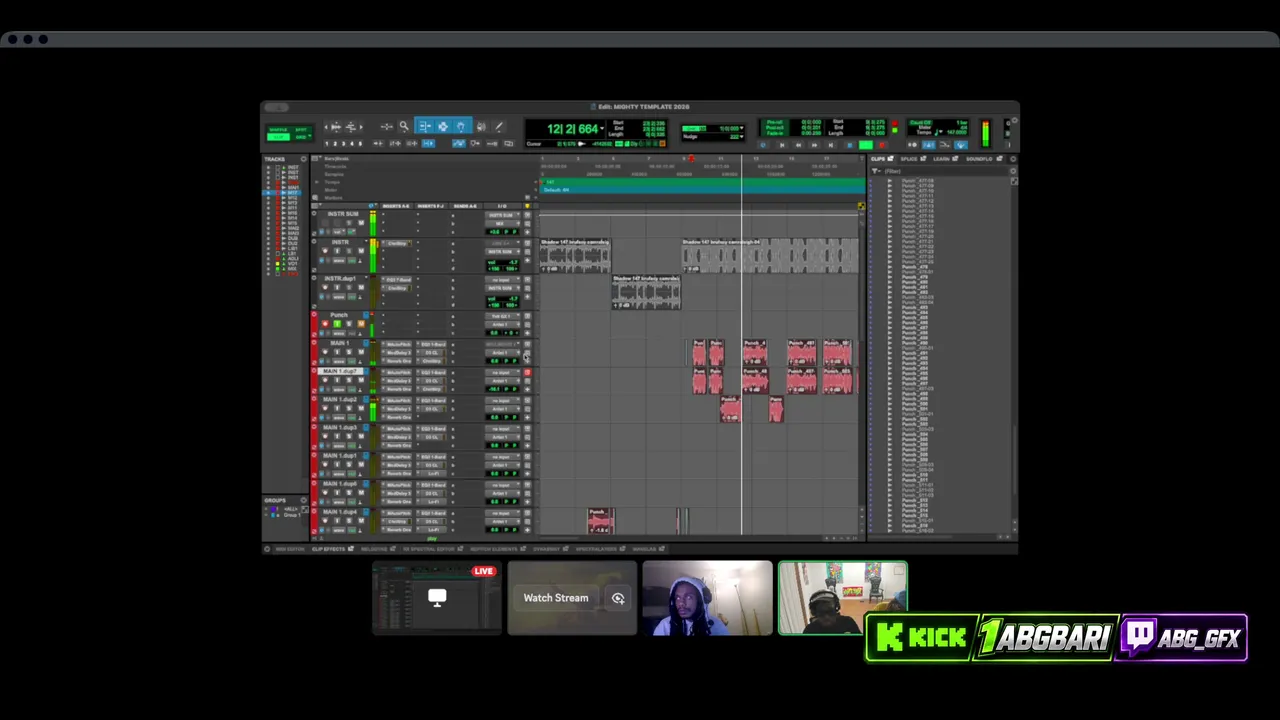This screenshot has width=1280, height=720.
Task: Click the LIVE badge on stream thumbnail
Action: tap(484, 571)
